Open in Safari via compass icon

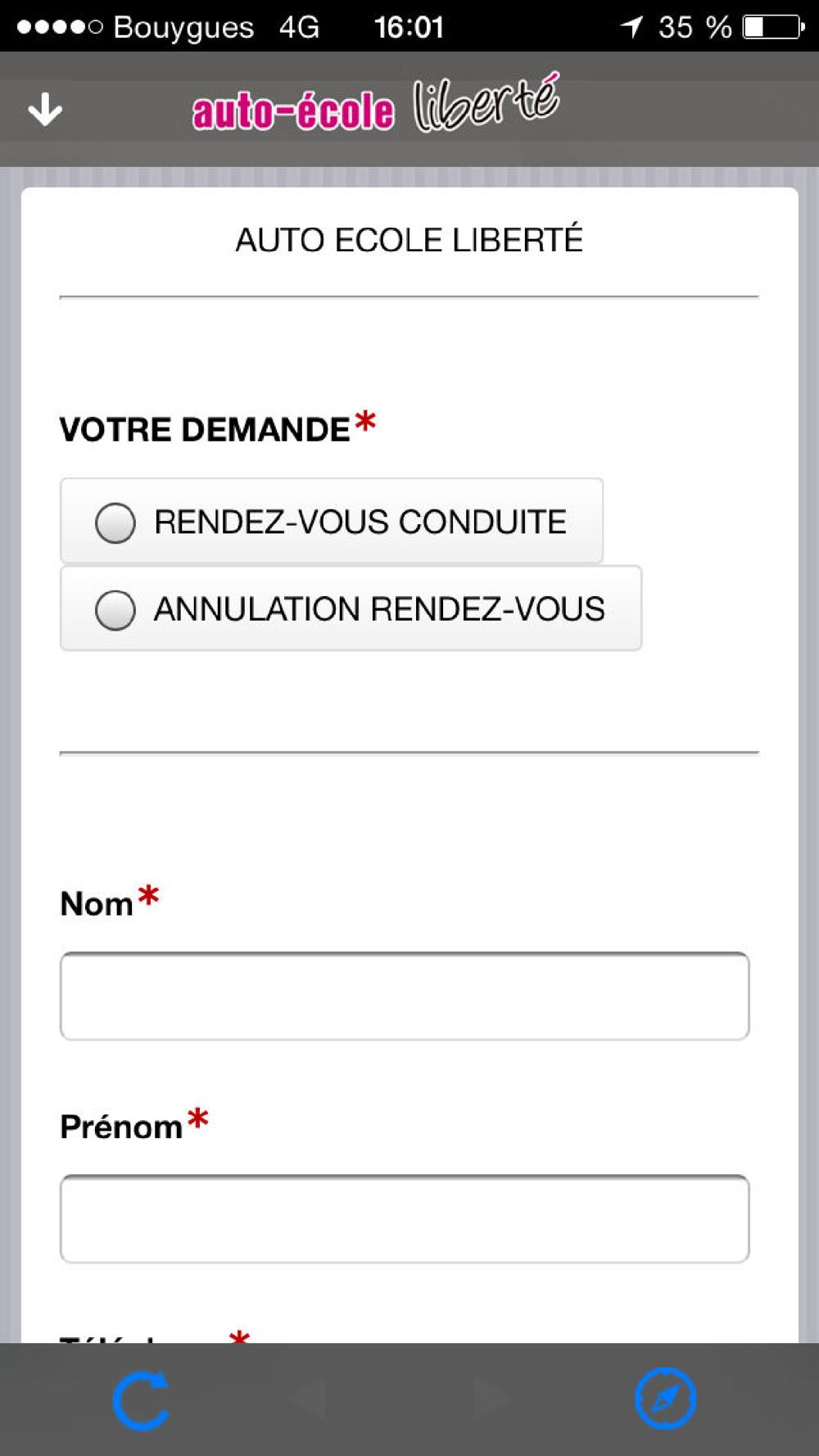[x=665, y=1399]
